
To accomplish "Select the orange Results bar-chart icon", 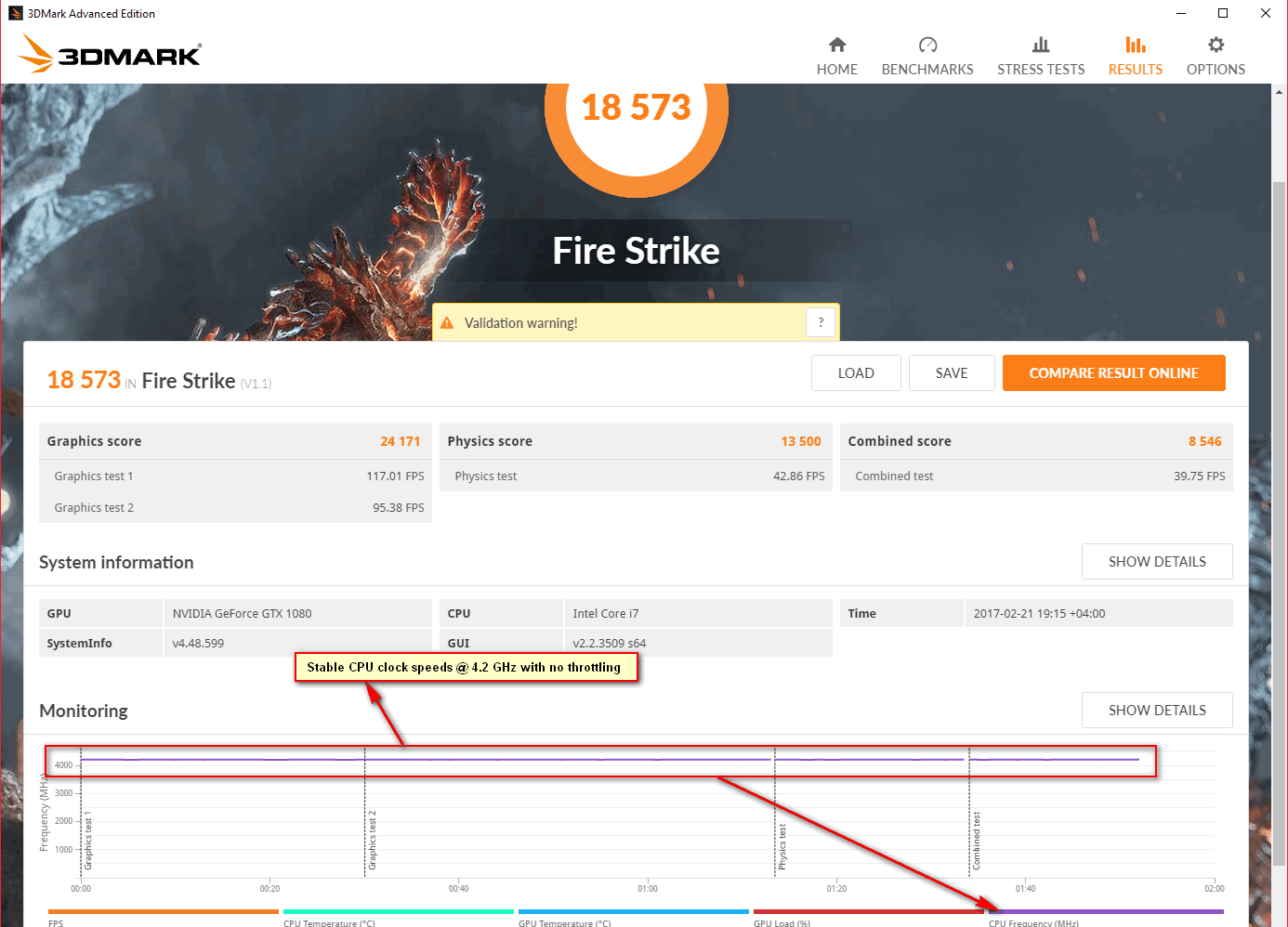I will 1136,45.
